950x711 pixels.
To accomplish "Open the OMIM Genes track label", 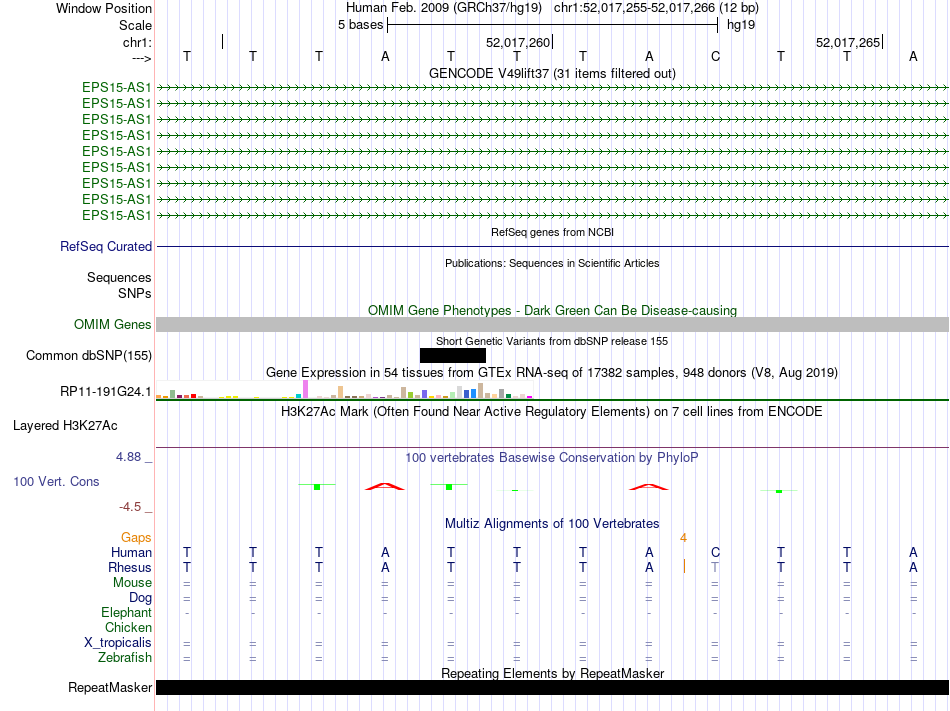I will click(x=112, y=325).
